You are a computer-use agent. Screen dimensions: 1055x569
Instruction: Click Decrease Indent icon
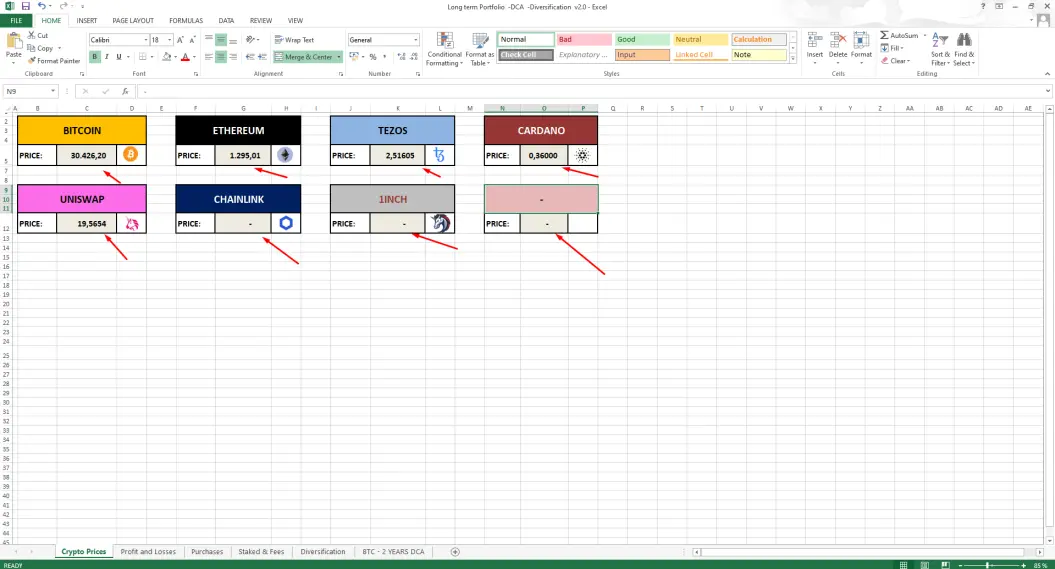(x=250, y=57)
